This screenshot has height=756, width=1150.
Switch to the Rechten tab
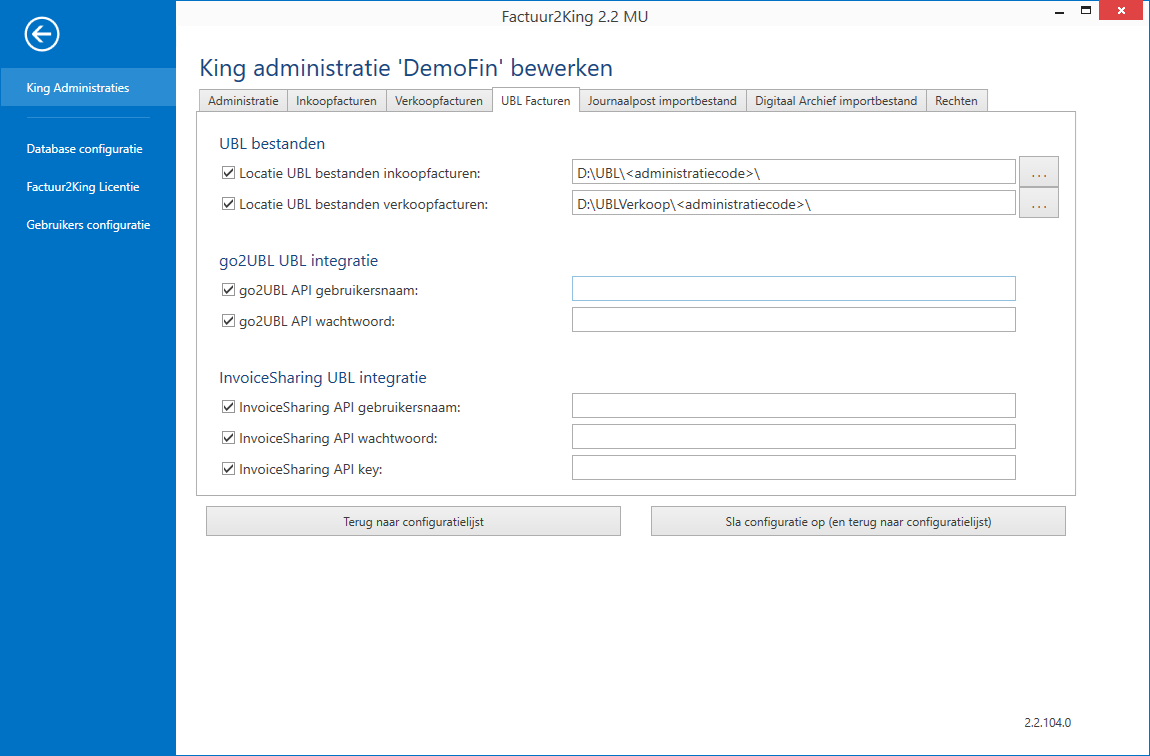(956, 100)
